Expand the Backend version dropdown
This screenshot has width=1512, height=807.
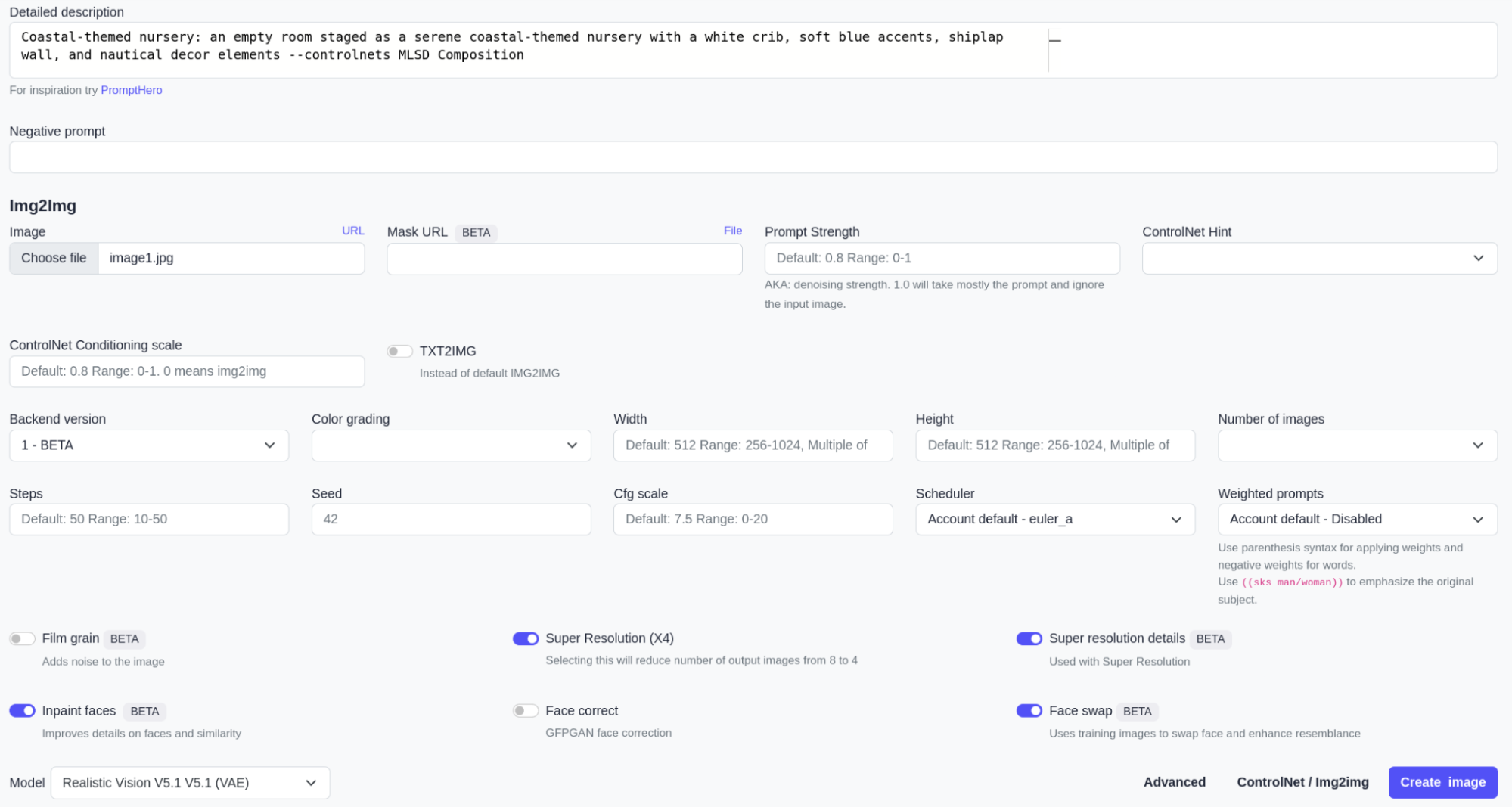click(148, 445)
